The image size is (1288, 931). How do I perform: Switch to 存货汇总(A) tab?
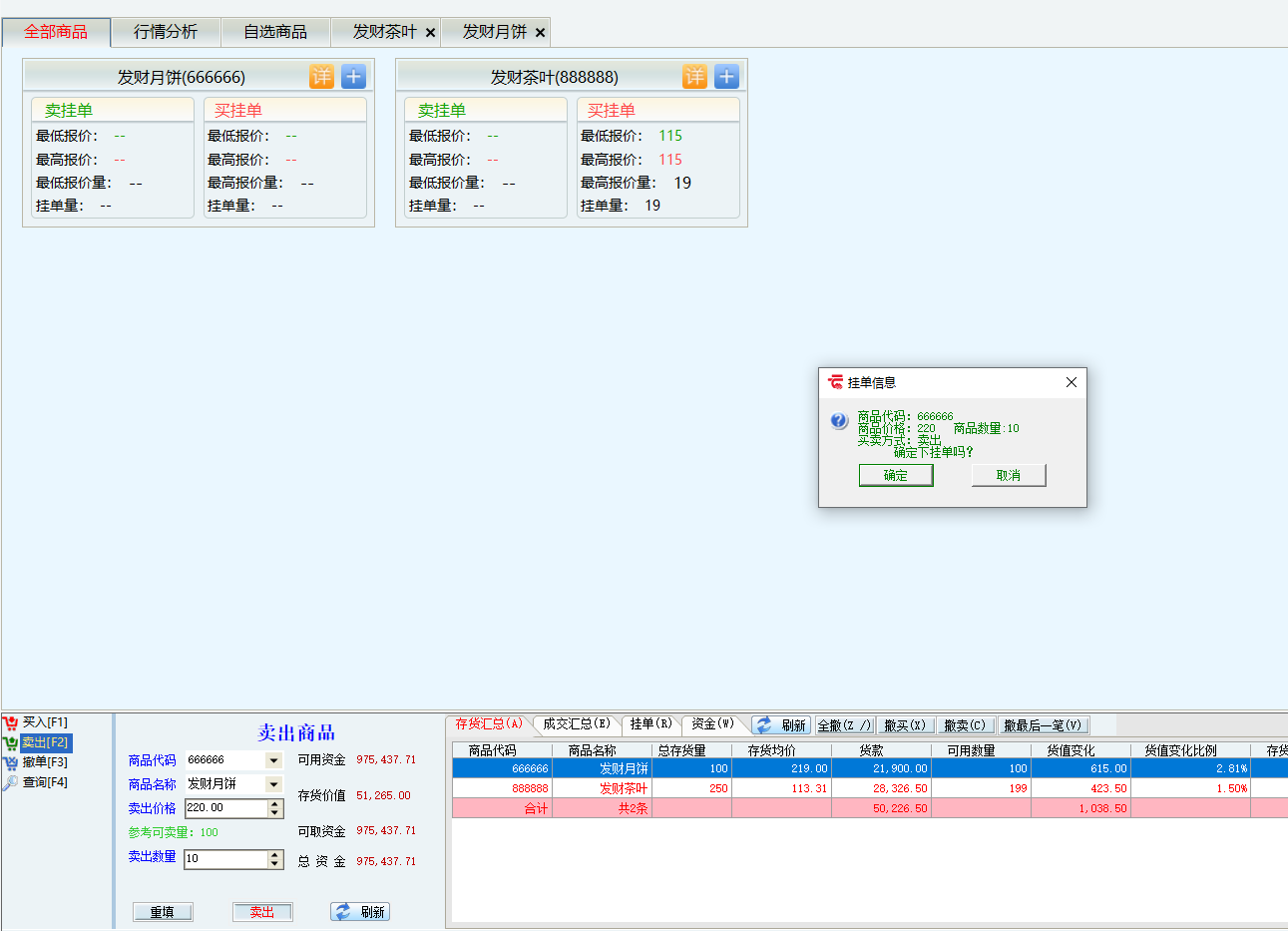point(489,723)
